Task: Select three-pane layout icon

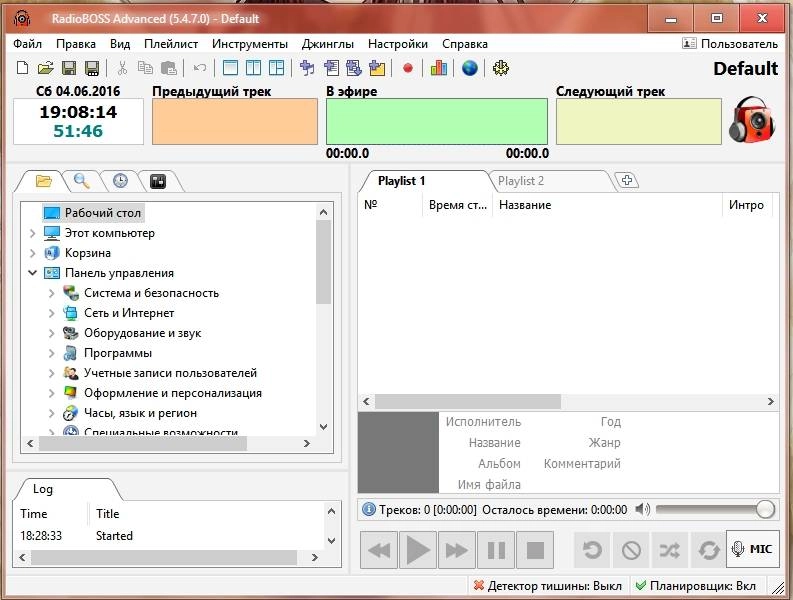Action: pyautogui.click(x=277, y=68)
